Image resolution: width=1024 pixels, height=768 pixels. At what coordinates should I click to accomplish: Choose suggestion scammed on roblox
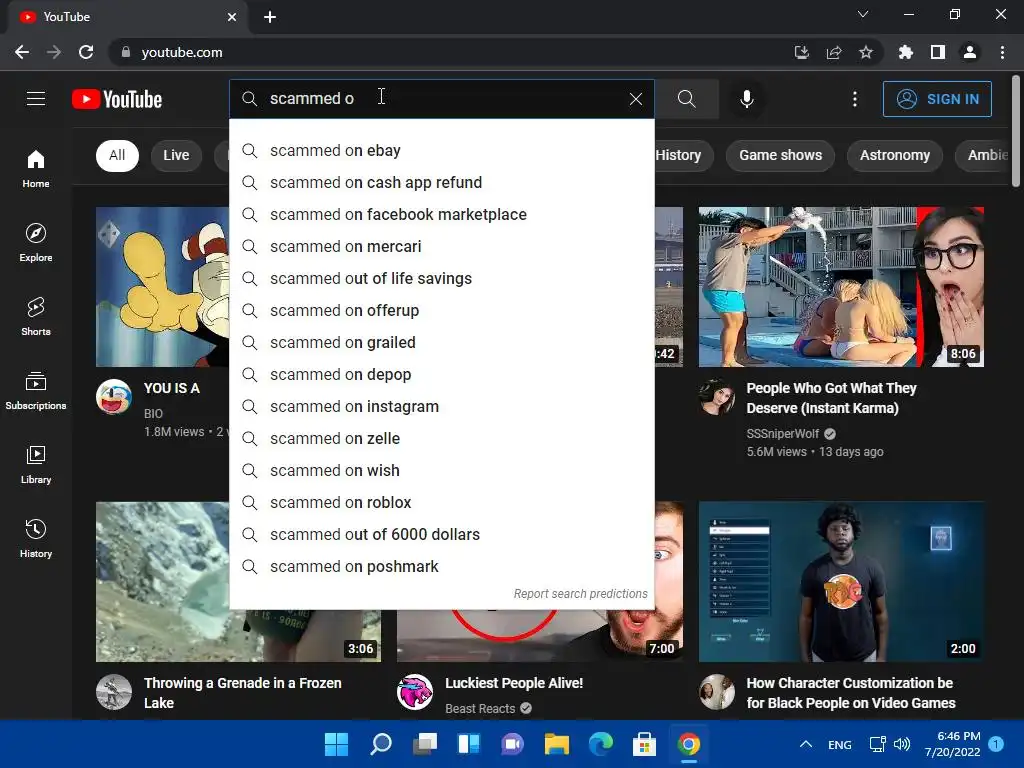[x=442, y=503]
